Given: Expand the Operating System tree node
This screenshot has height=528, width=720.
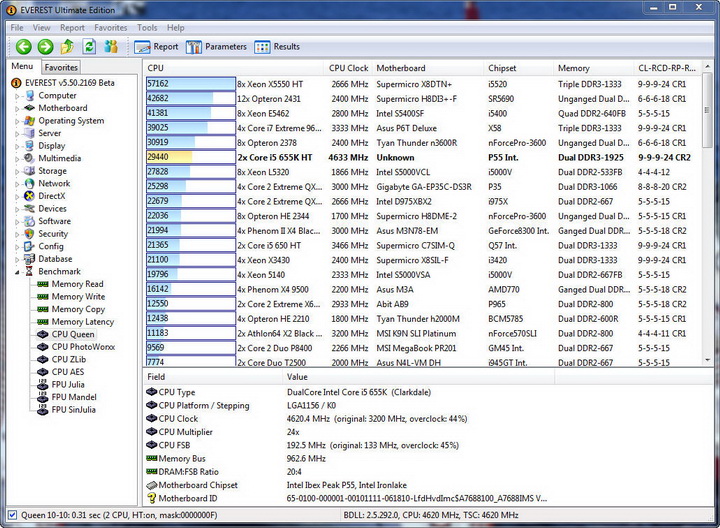Looking at the screenshot, I should 17,122.
